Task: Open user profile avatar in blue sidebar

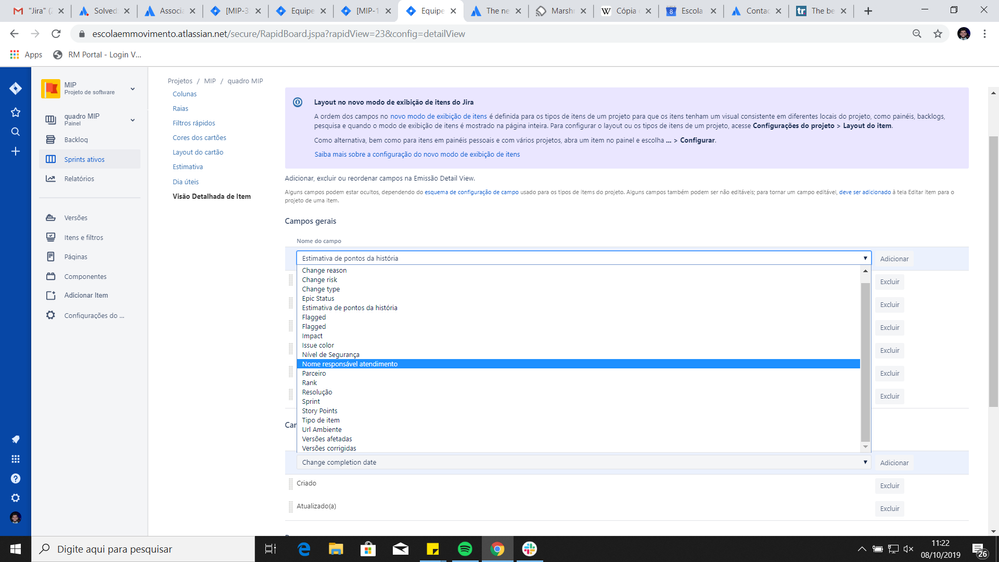Action: [x=15, y=518]
